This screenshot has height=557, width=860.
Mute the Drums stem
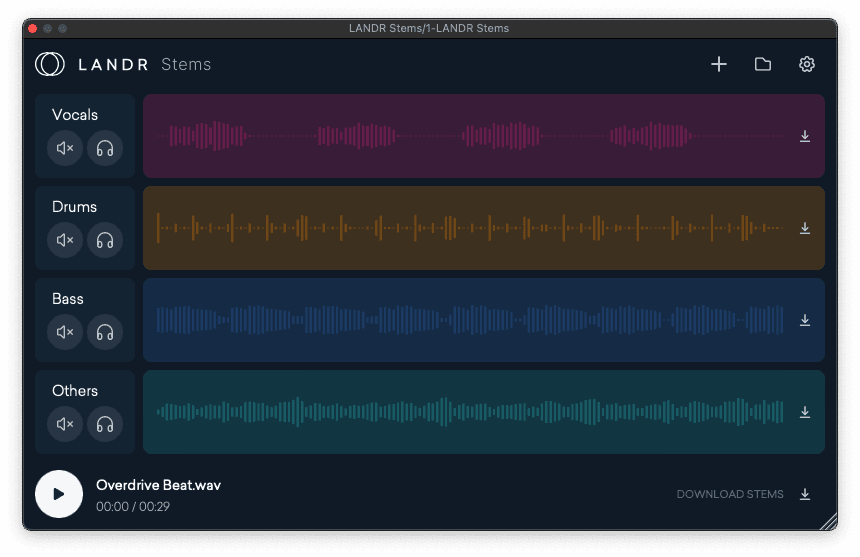tap(65, 241)
